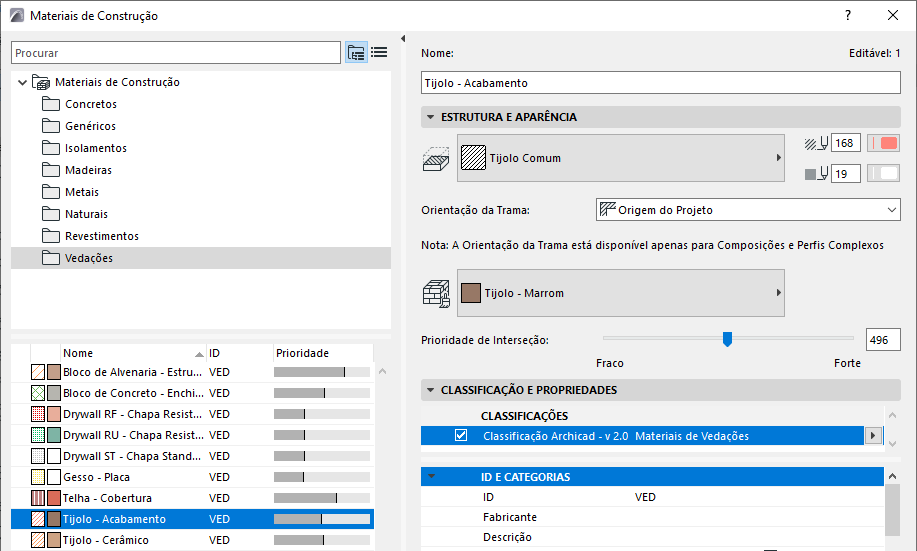Image resolution: width=917 pixels, height=551 pixels.
Task: Collapse CLASSIFICAÇÃO E PROPRIEDADES section
Action: pos(430,390)
